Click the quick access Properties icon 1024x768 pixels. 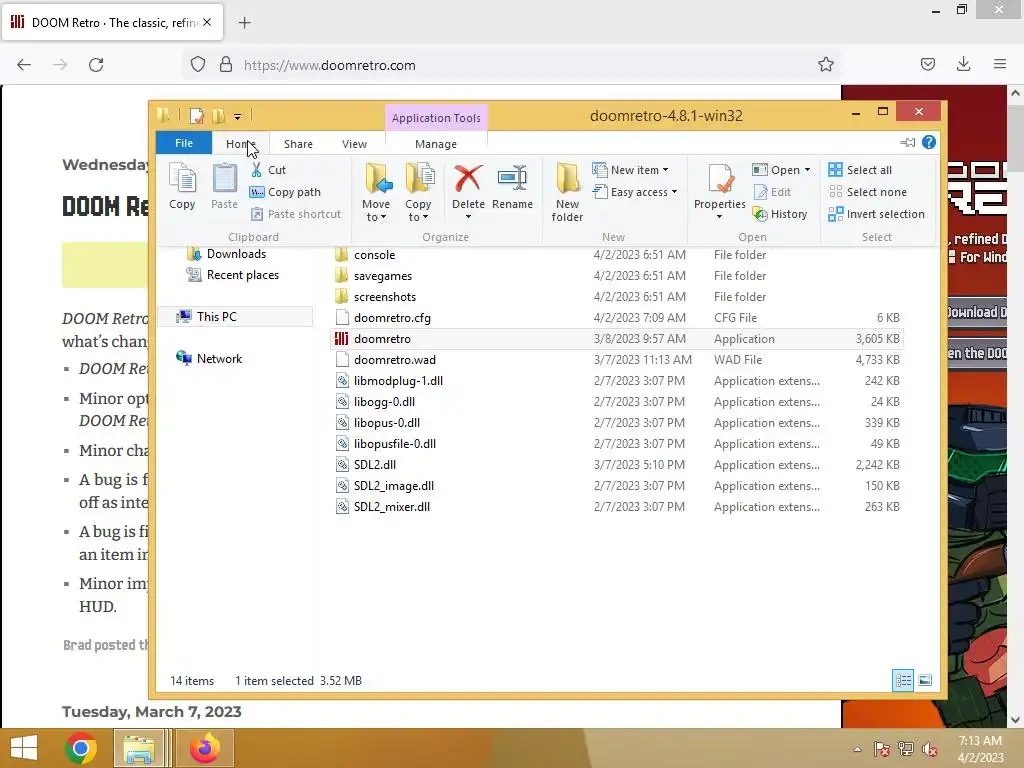196,116
